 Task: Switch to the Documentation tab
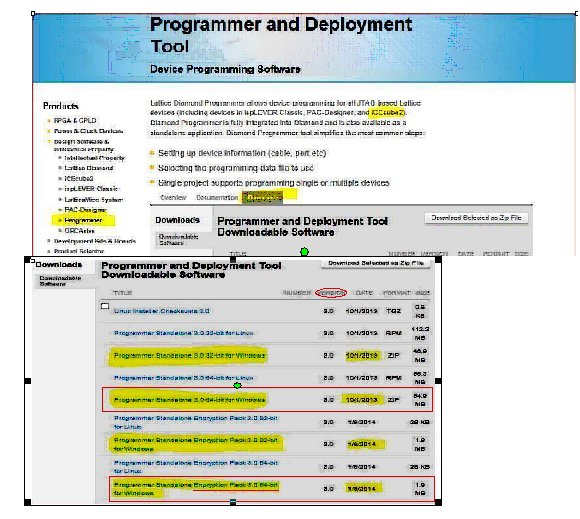tap(217, 198)
